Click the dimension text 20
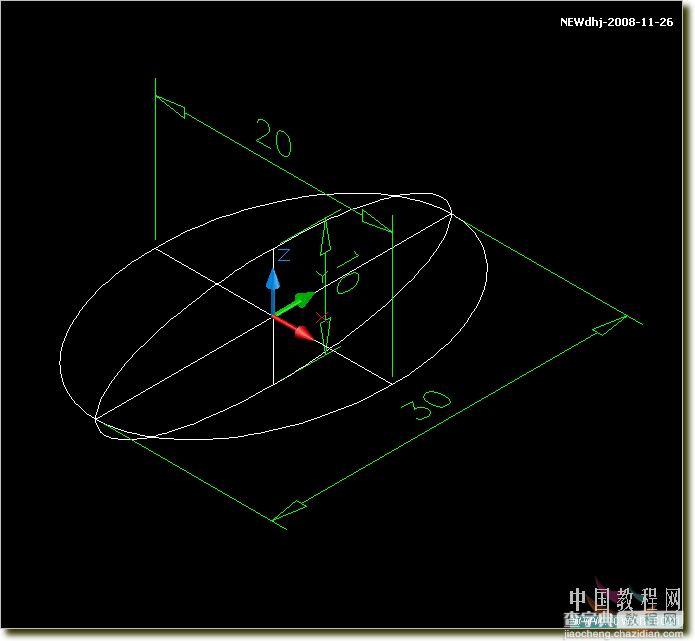Image resolution: width=695 pixels, height=641 pixels. click(x=274, y=138)
